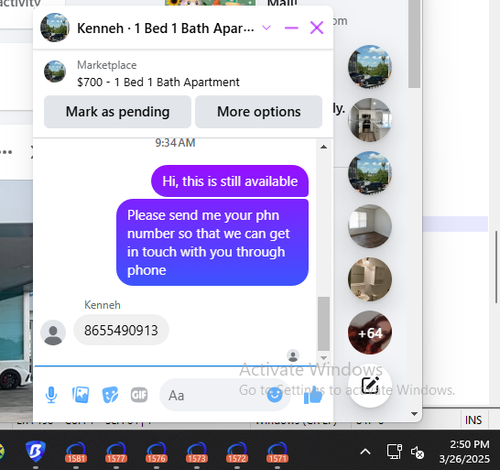Select the 'Please send me your phn number' message
Viewport: 500px width, 470px height.
point(212,242)
